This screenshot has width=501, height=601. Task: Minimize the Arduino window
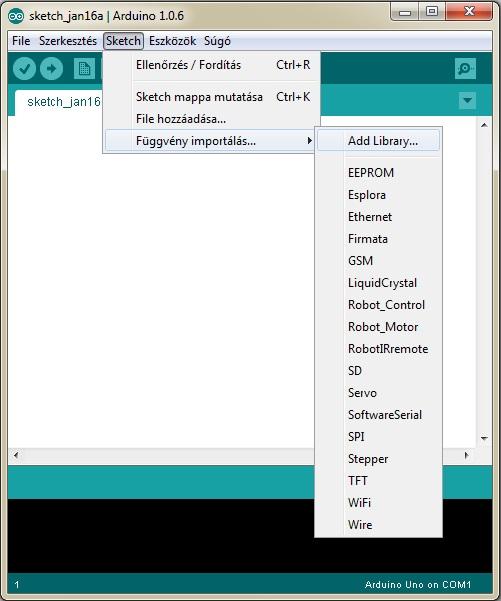pos(405,12)
